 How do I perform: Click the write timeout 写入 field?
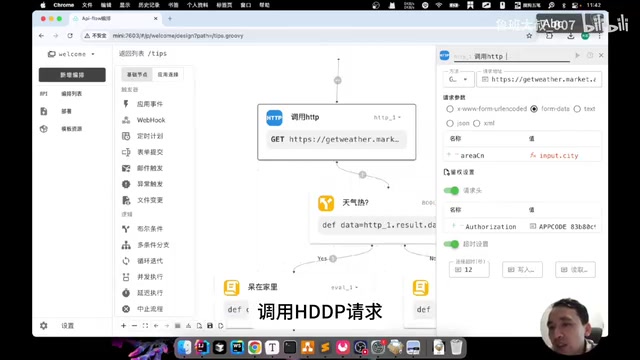pos(522,270)
